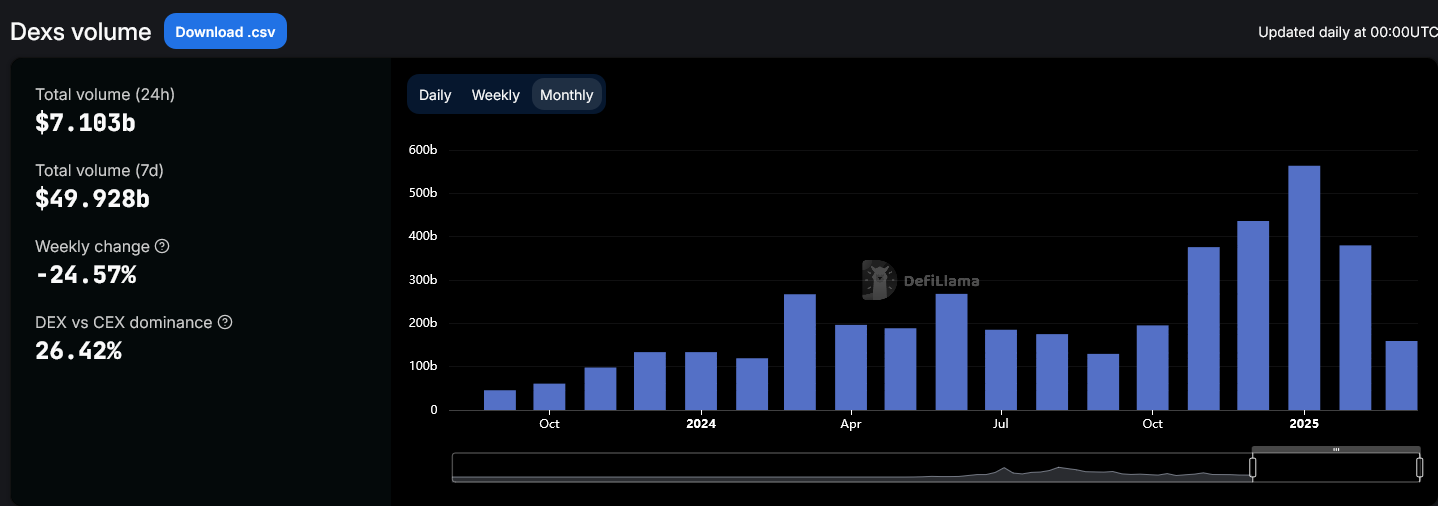Switch chart to Weekly view
This screenshot has height=506, width=1438.
click(x=495, y=95)
